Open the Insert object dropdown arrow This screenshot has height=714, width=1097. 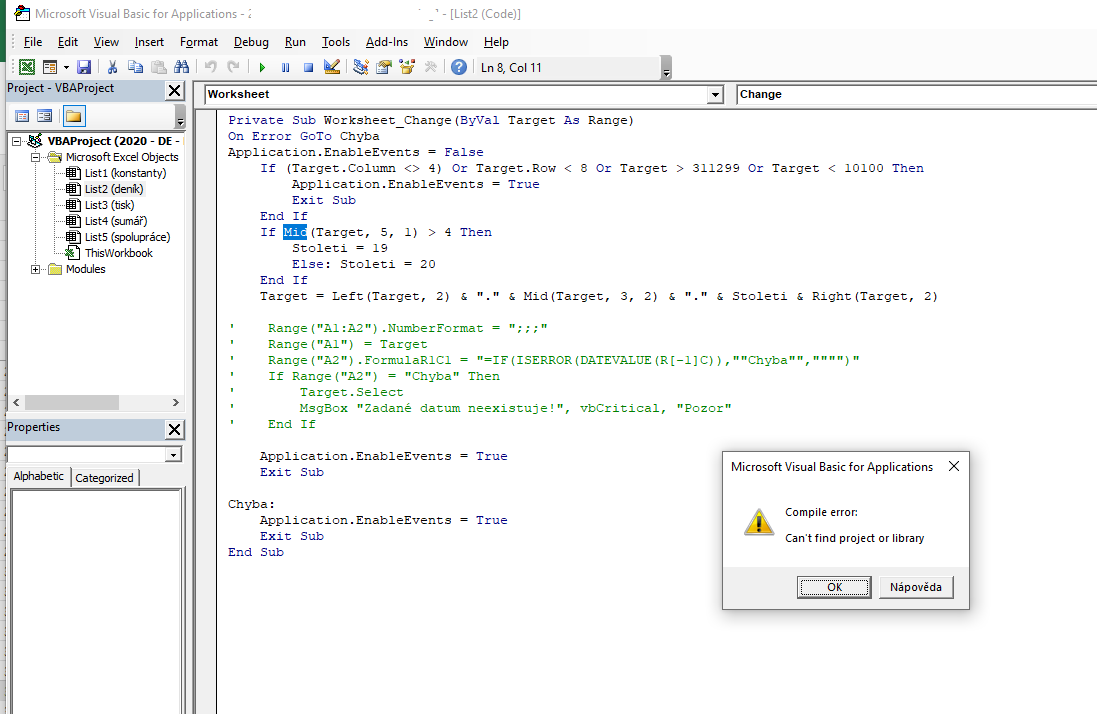pyautogui.click(x=66, y=68)
